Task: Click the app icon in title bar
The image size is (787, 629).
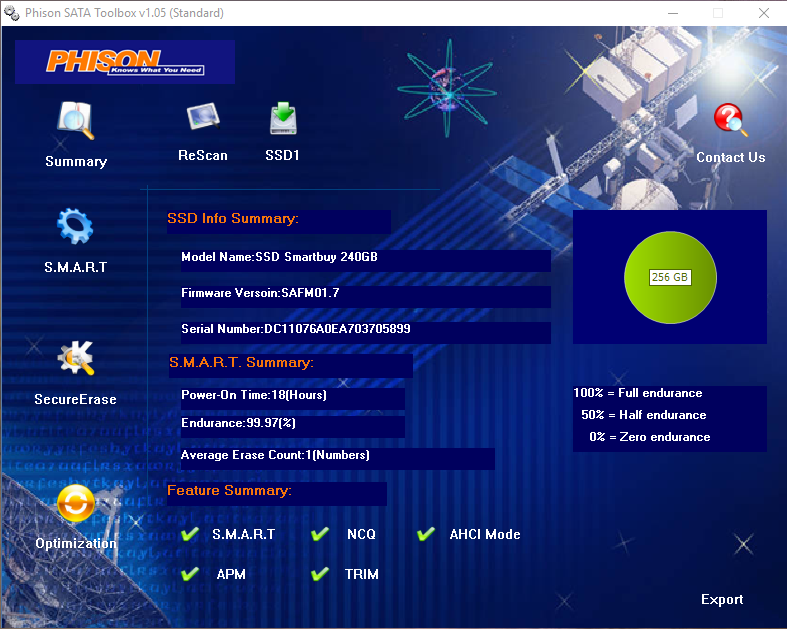Action: coord(11,13)
